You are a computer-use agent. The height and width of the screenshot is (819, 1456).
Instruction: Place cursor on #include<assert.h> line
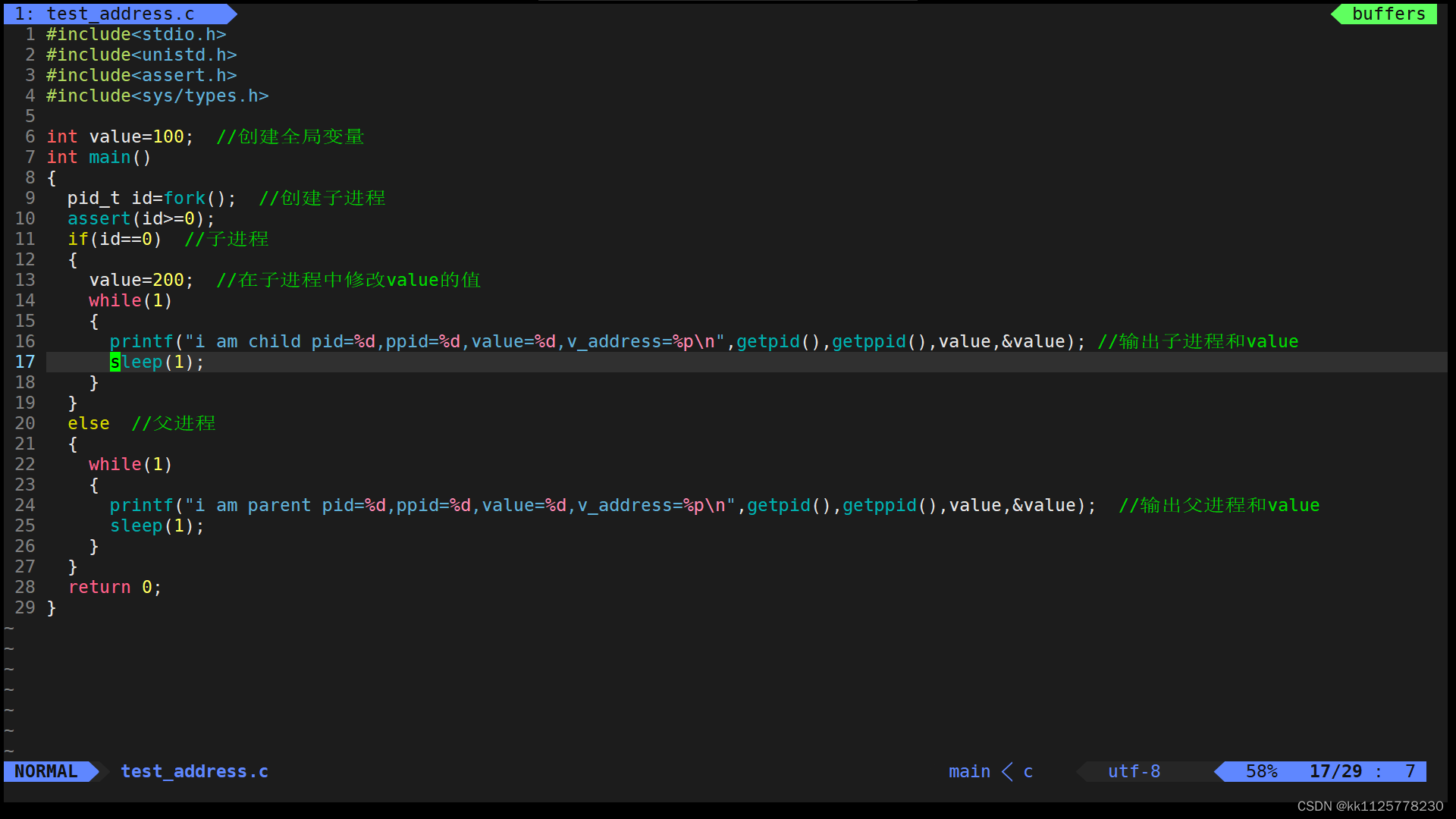(142, 75)
